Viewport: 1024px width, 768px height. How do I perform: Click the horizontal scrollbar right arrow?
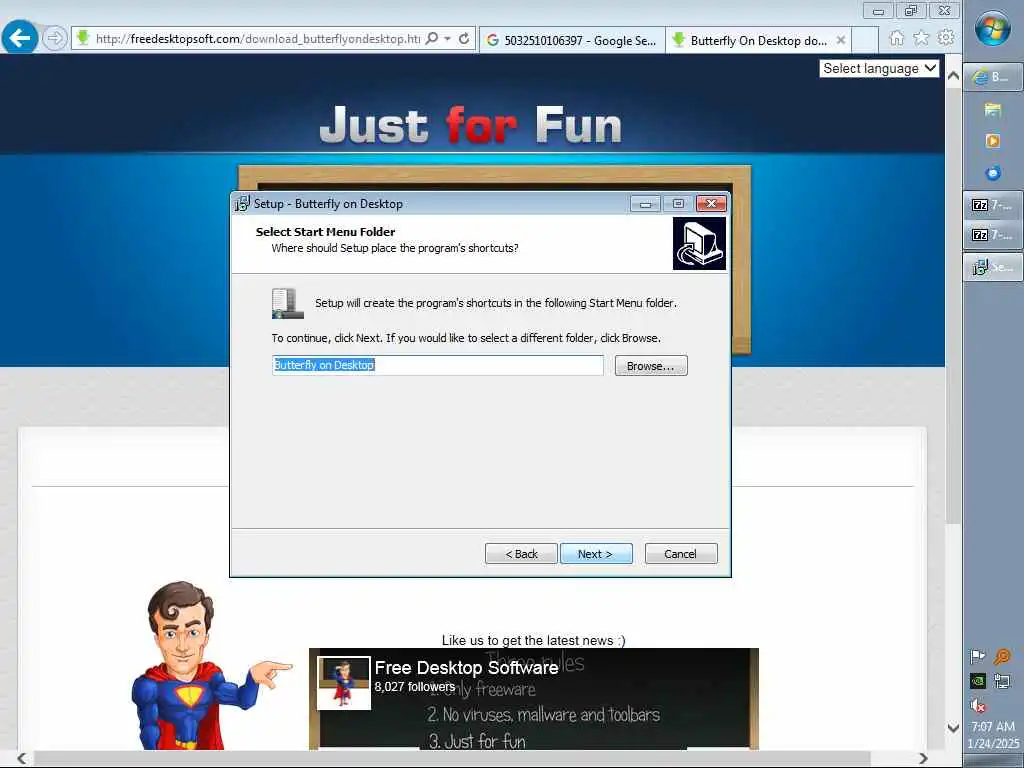[x=923, y=758]
